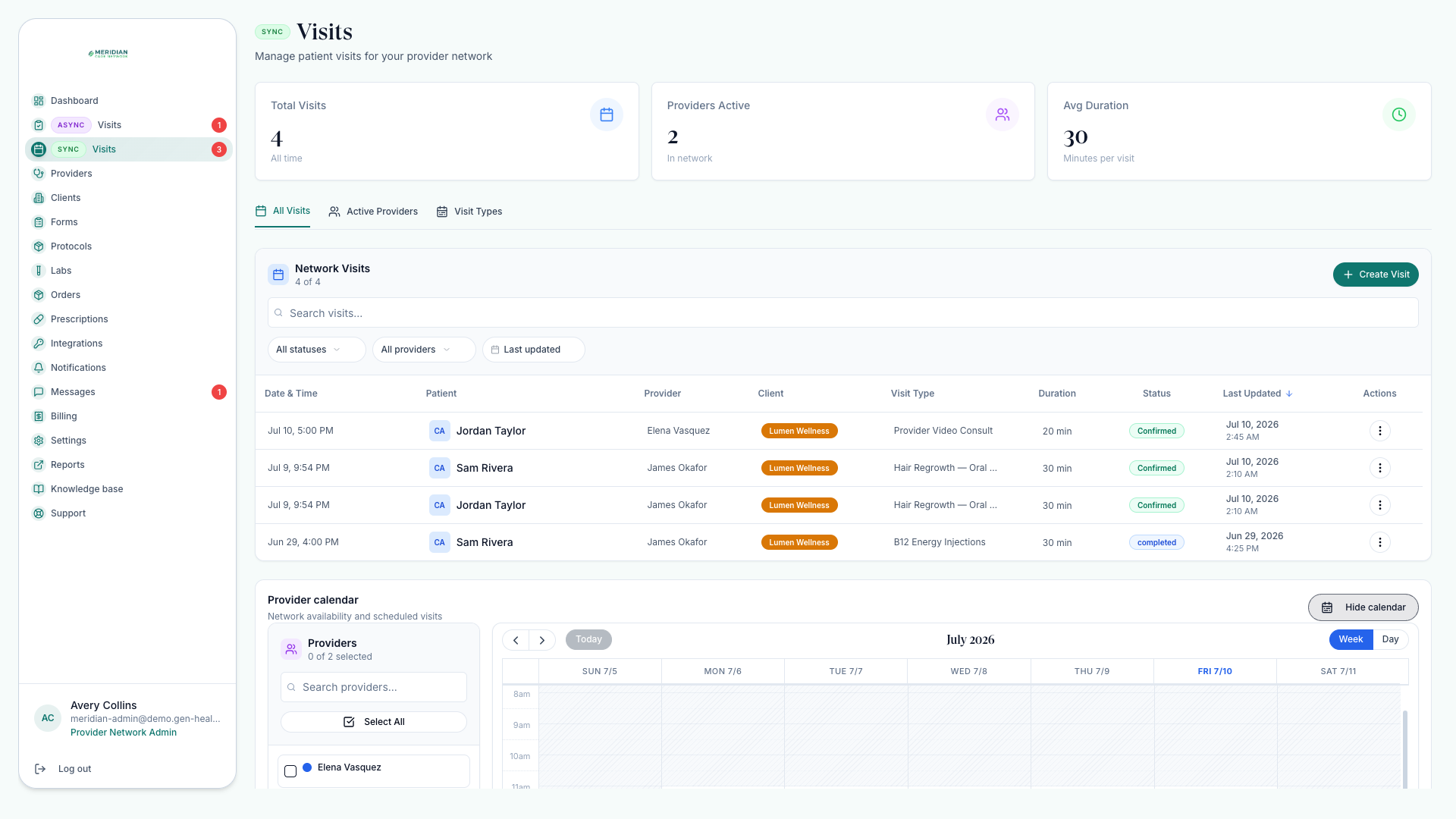Click the Avery Collins user profile
This screenshot has height=819, width=1456.
pyautogui.click(x=127, y=718)
